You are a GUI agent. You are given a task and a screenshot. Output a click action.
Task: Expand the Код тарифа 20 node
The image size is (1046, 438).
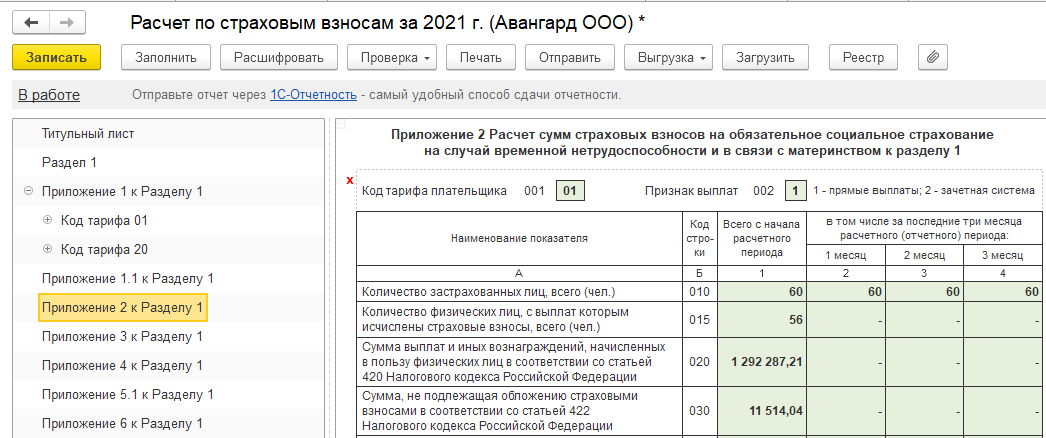click(47, 249)
